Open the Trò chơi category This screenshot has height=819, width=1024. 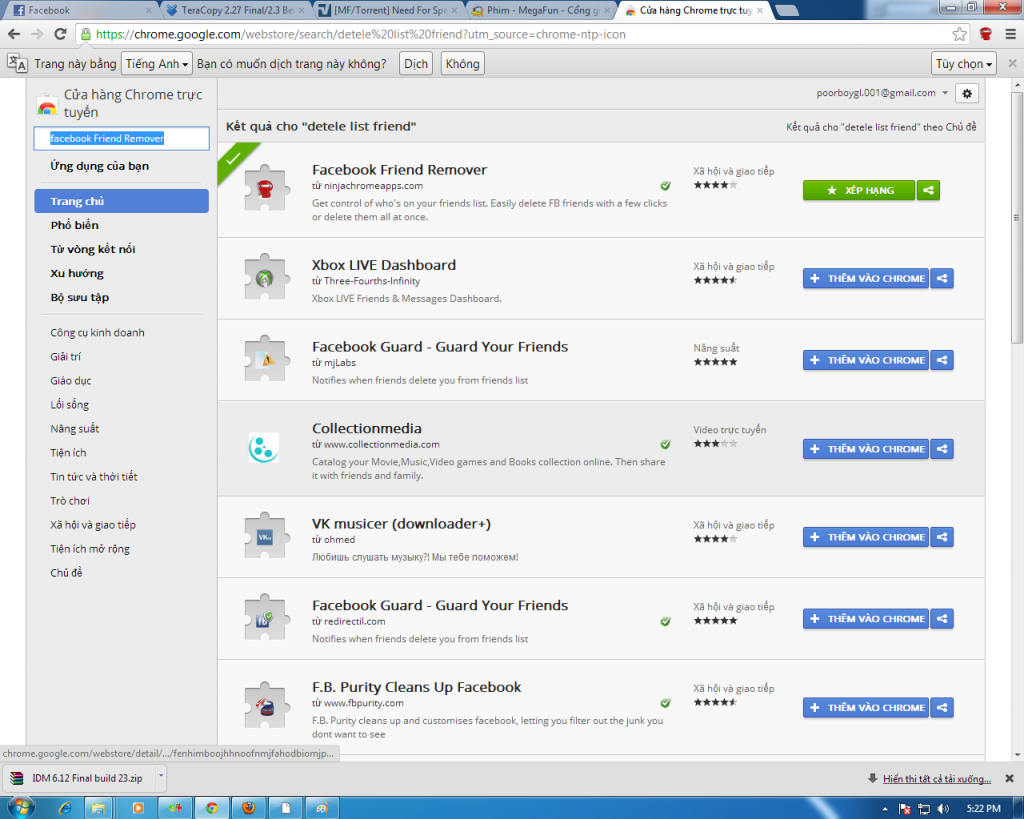tap(70, 501)
